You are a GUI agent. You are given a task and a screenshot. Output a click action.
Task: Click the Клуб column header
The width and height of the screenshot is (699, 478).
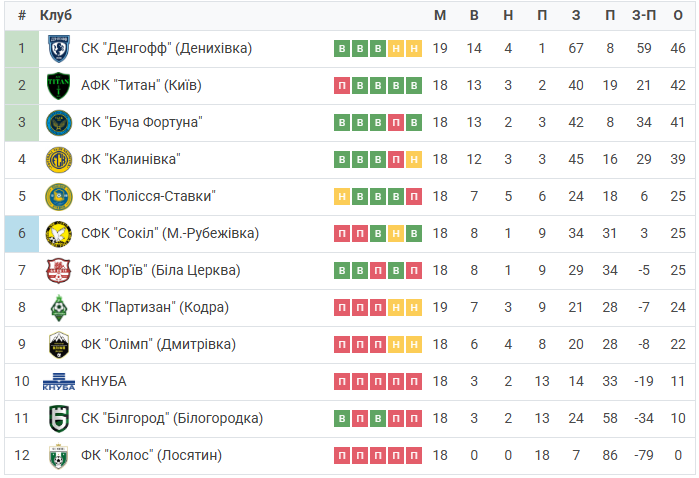[x=56, y=15]
